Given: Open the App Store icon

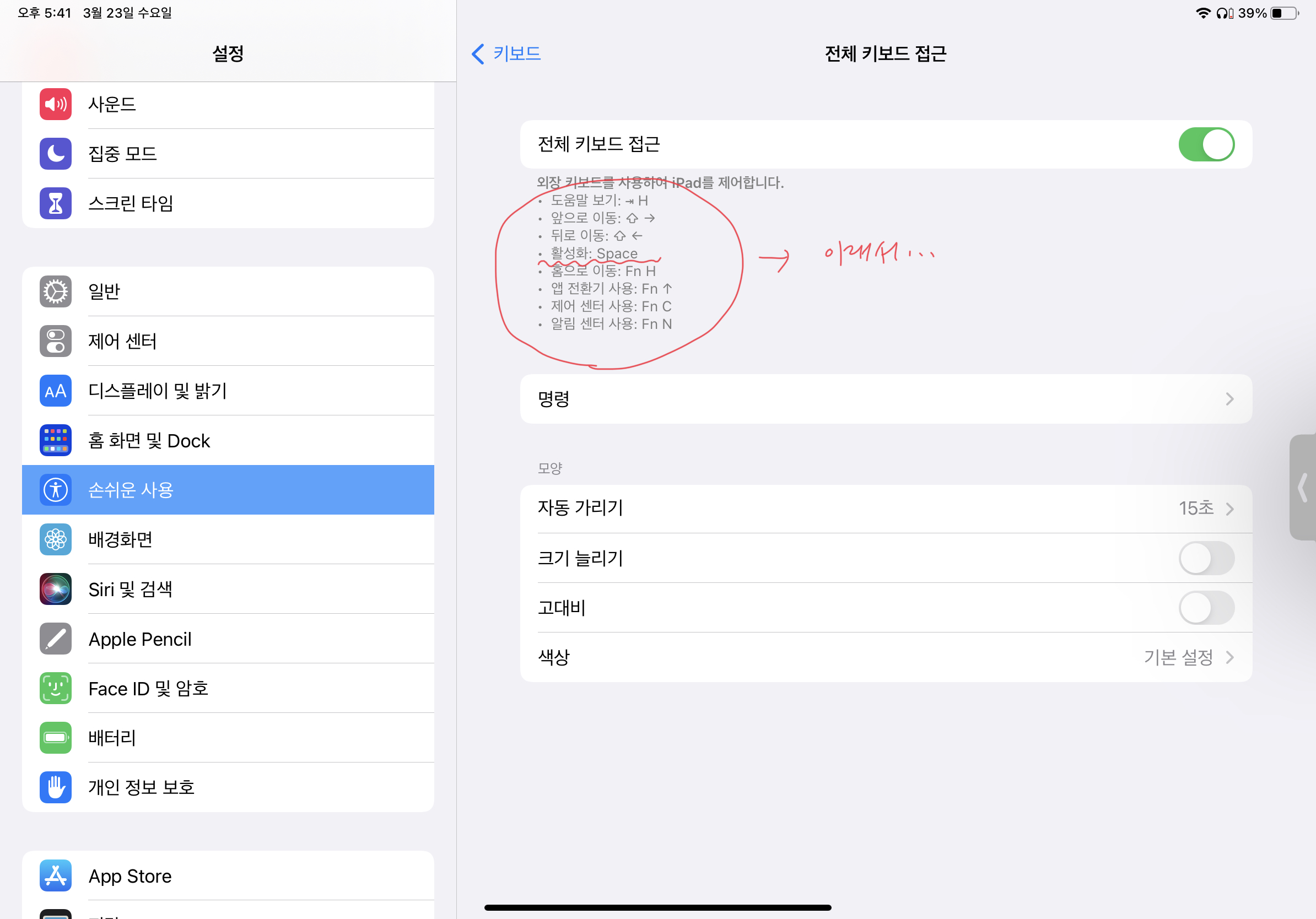Looking at the screenshot, I should (x=56, y=875).
